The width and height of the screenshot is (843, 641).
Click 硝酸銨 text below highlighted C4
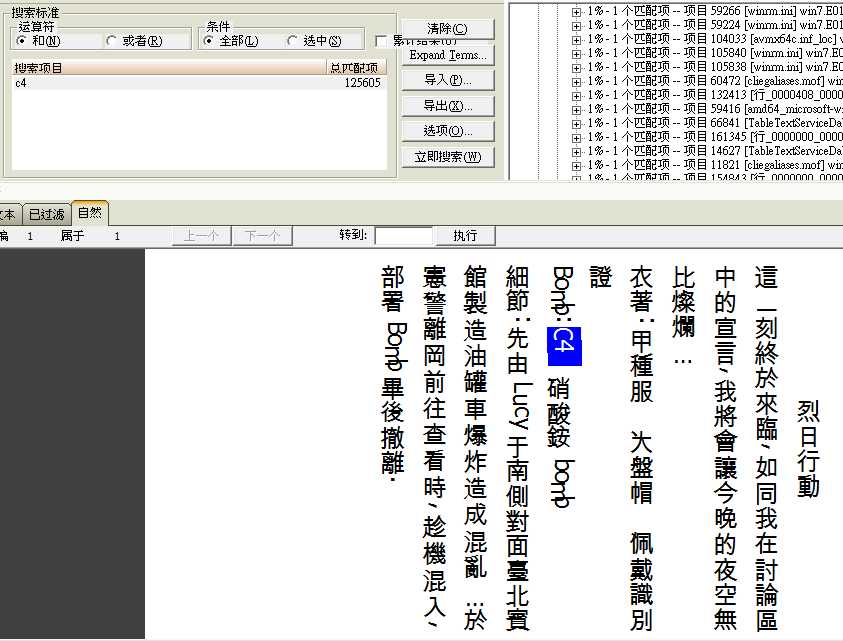[559, 412]
